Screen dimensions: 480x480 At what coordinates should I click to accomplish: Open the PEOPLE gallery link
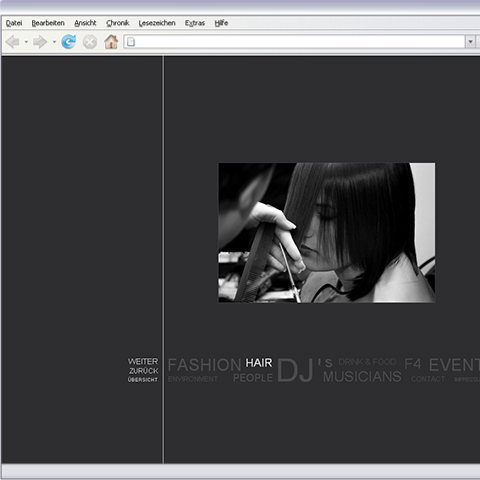coord(253,378)
